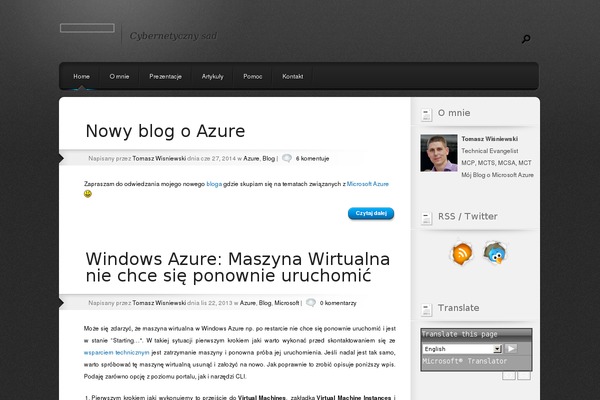This screenshot has width=600, height=400.
Task: Click the Cybernetyczny sad site tagline
Action: (173, 36)
